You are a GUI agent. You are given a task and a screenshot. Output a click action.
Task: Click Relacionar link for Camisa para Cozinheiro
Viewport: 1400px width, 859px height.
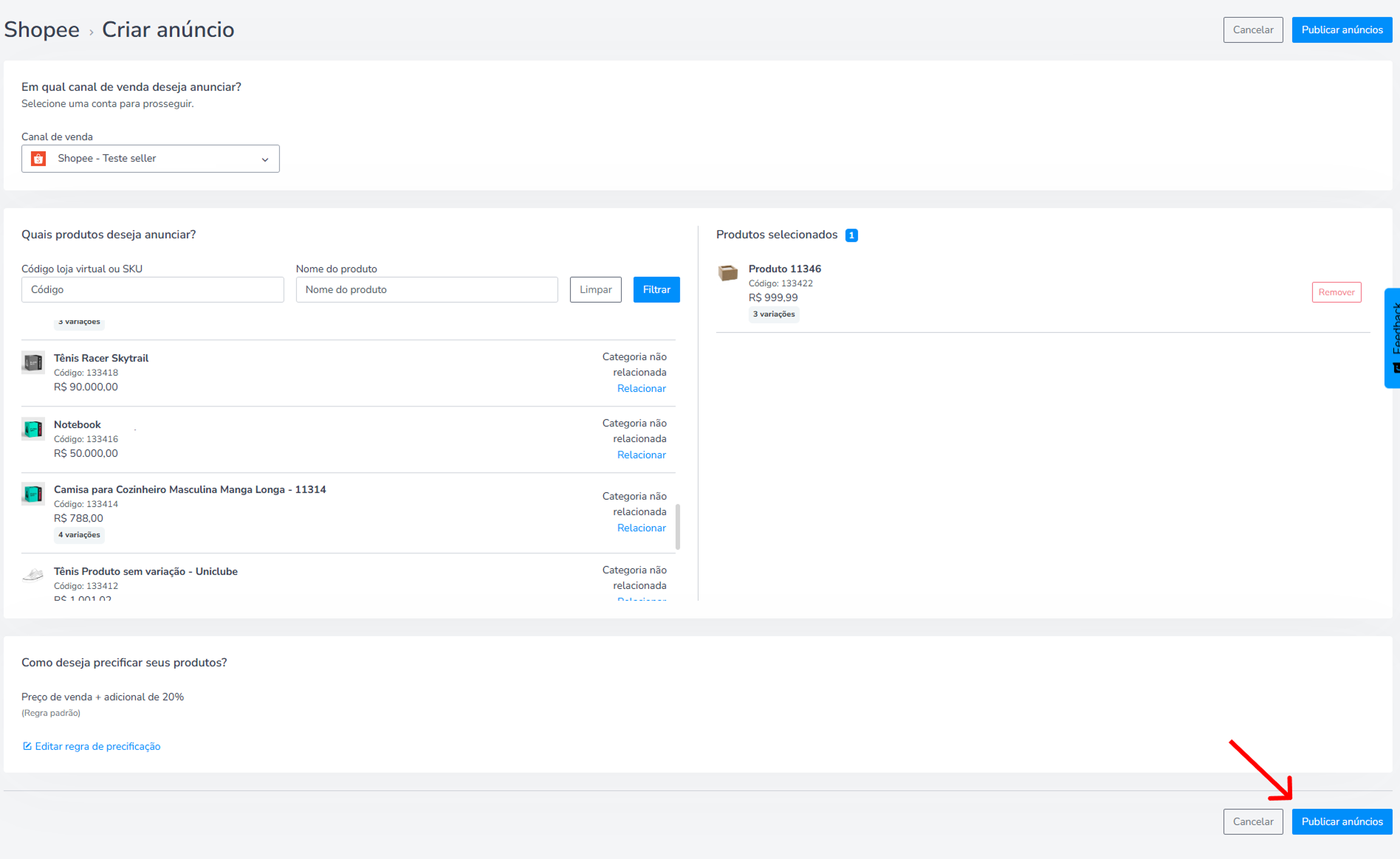[642, 528]
